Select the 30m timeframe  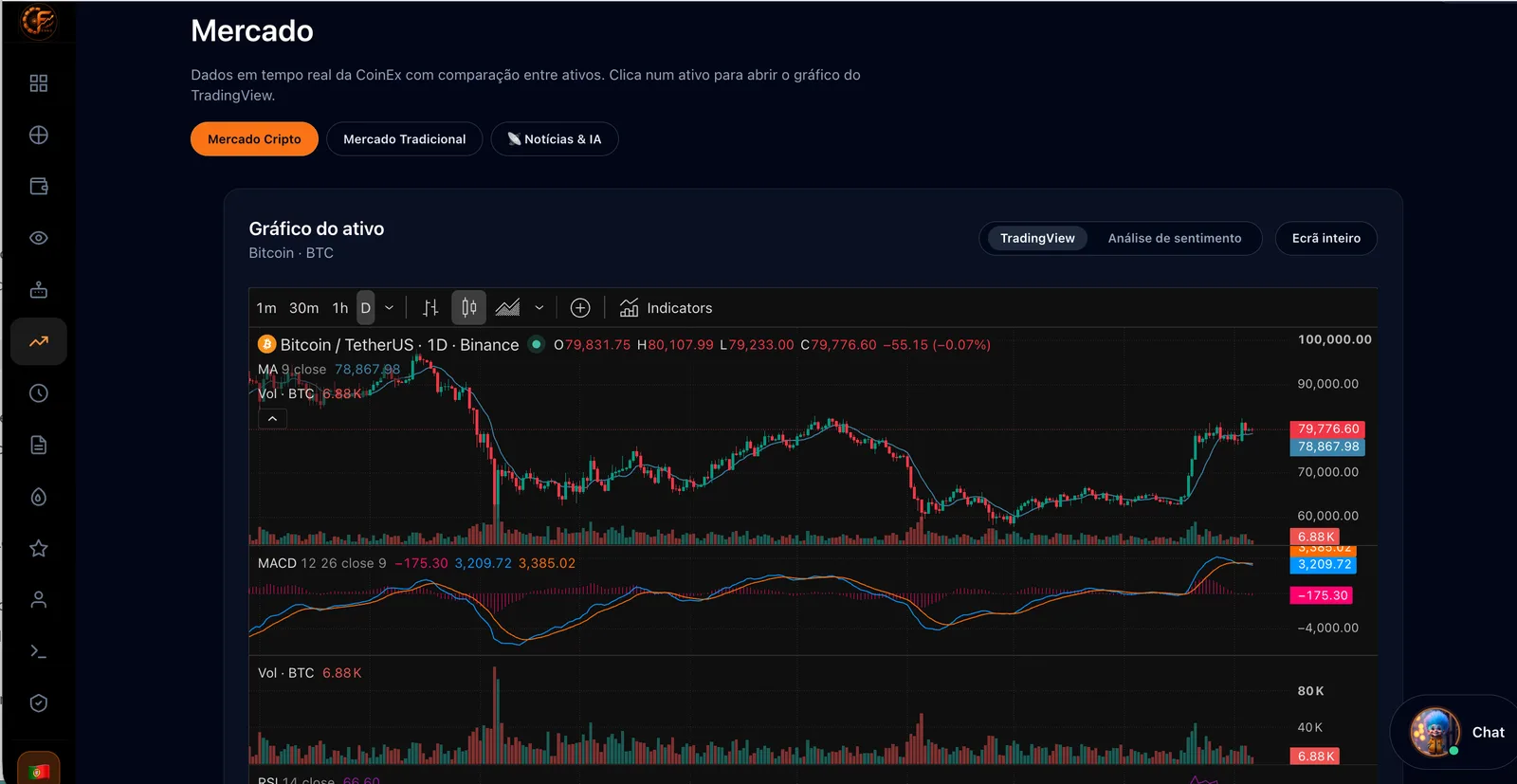pyautogui.click(x=304, y=308)
